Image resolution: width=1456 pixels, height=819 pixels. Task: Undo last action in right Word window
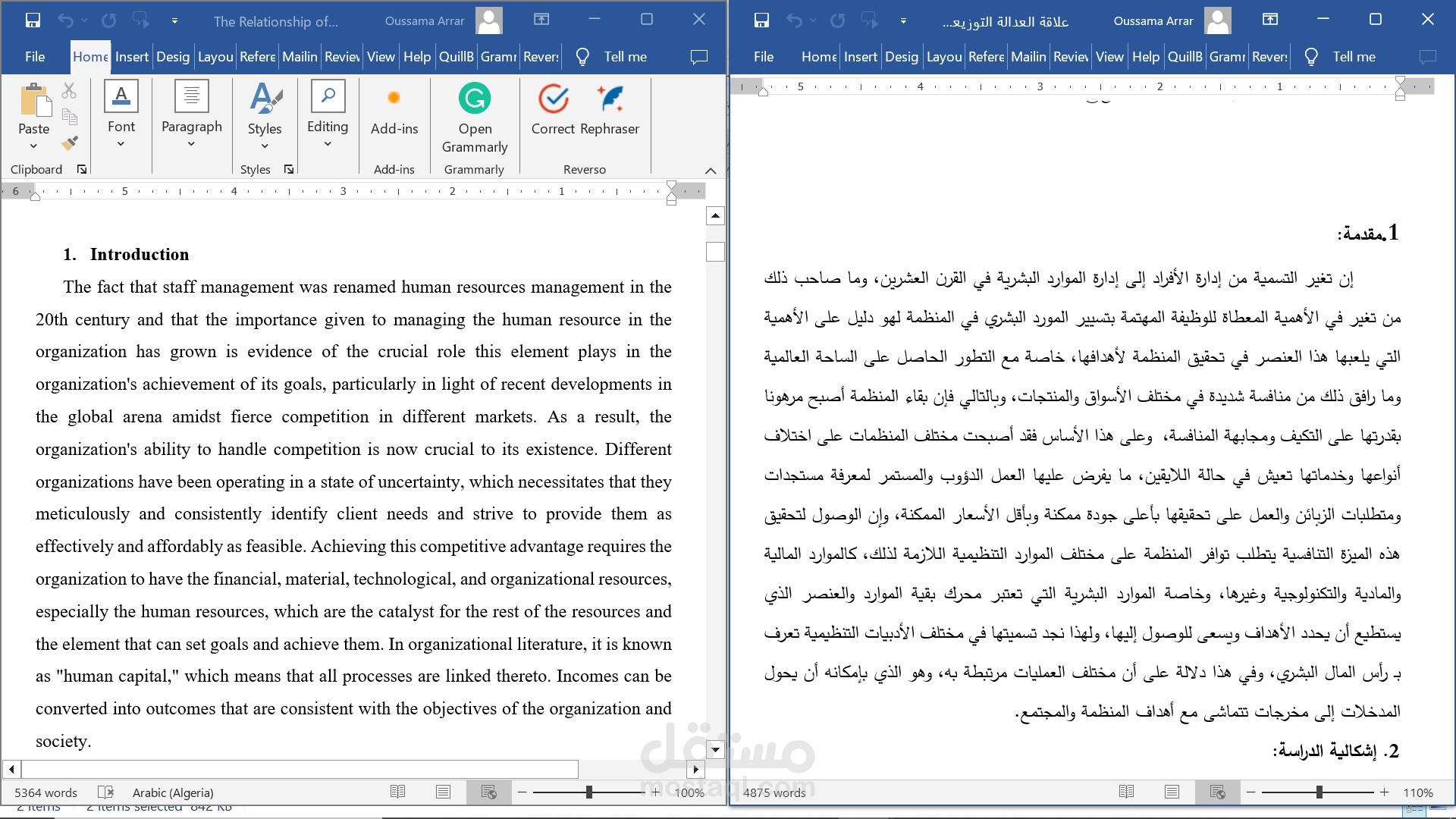pyautogui.click(x=794, y=20)
